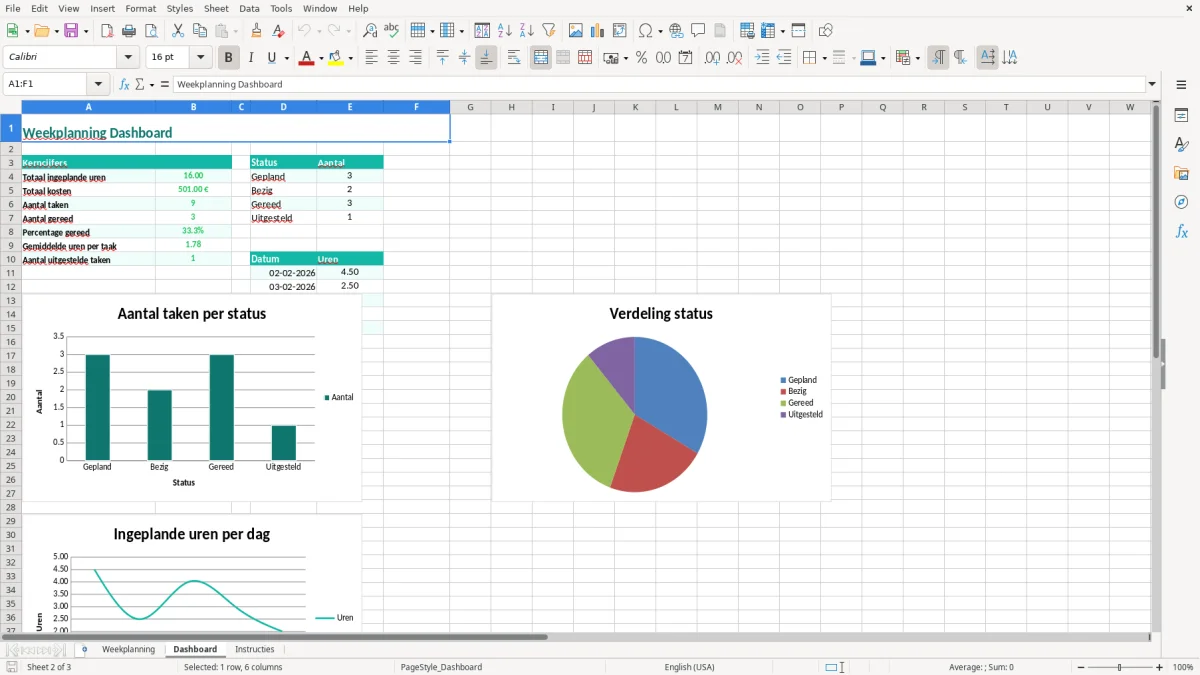This screenshot has height=675, width=1200.
Task: Sort descending
Action: pyautogui.click(x=527, y=31)
